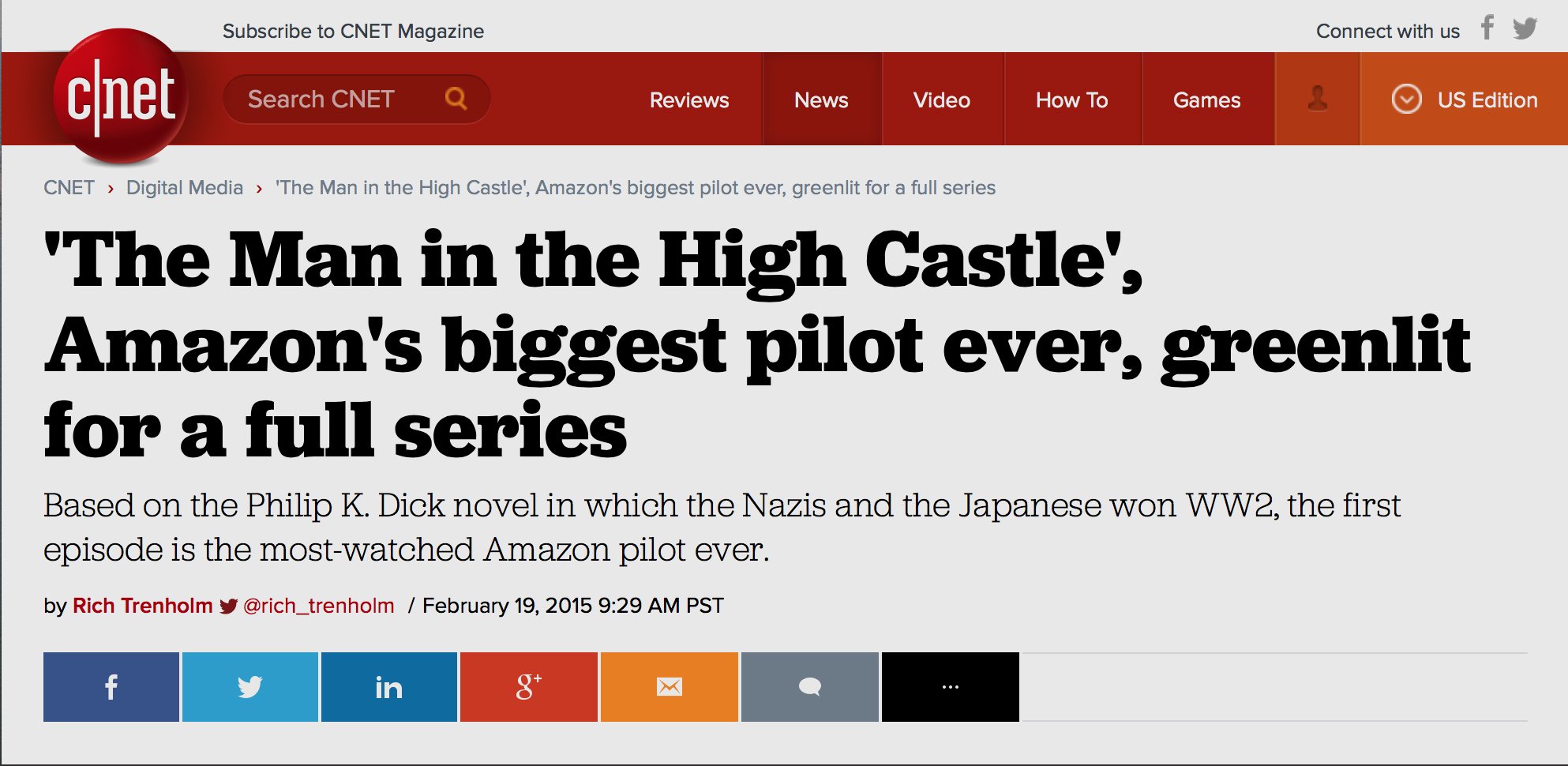Open the Reviews menu
Viewport: 1568px width, 766px height.
pos(689,100)
